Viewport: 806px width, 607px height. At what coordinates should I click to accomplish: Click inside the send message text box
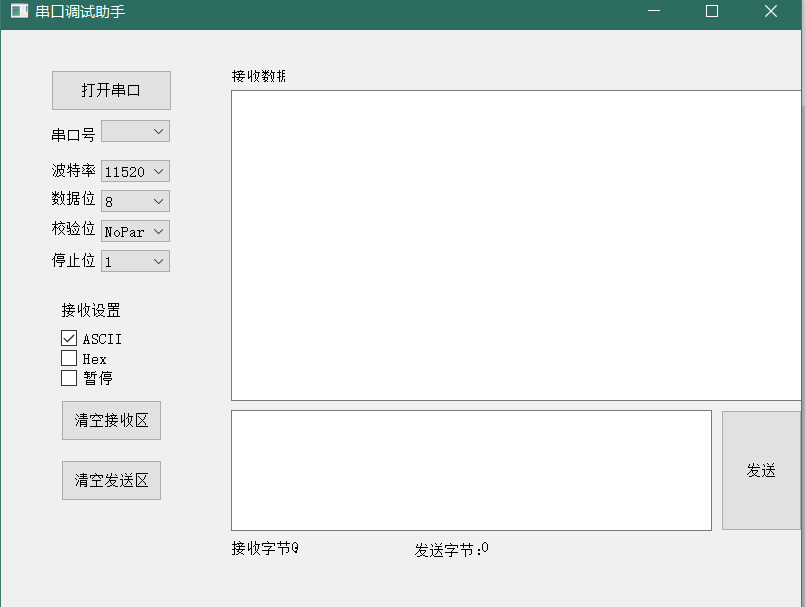(470, 468)
